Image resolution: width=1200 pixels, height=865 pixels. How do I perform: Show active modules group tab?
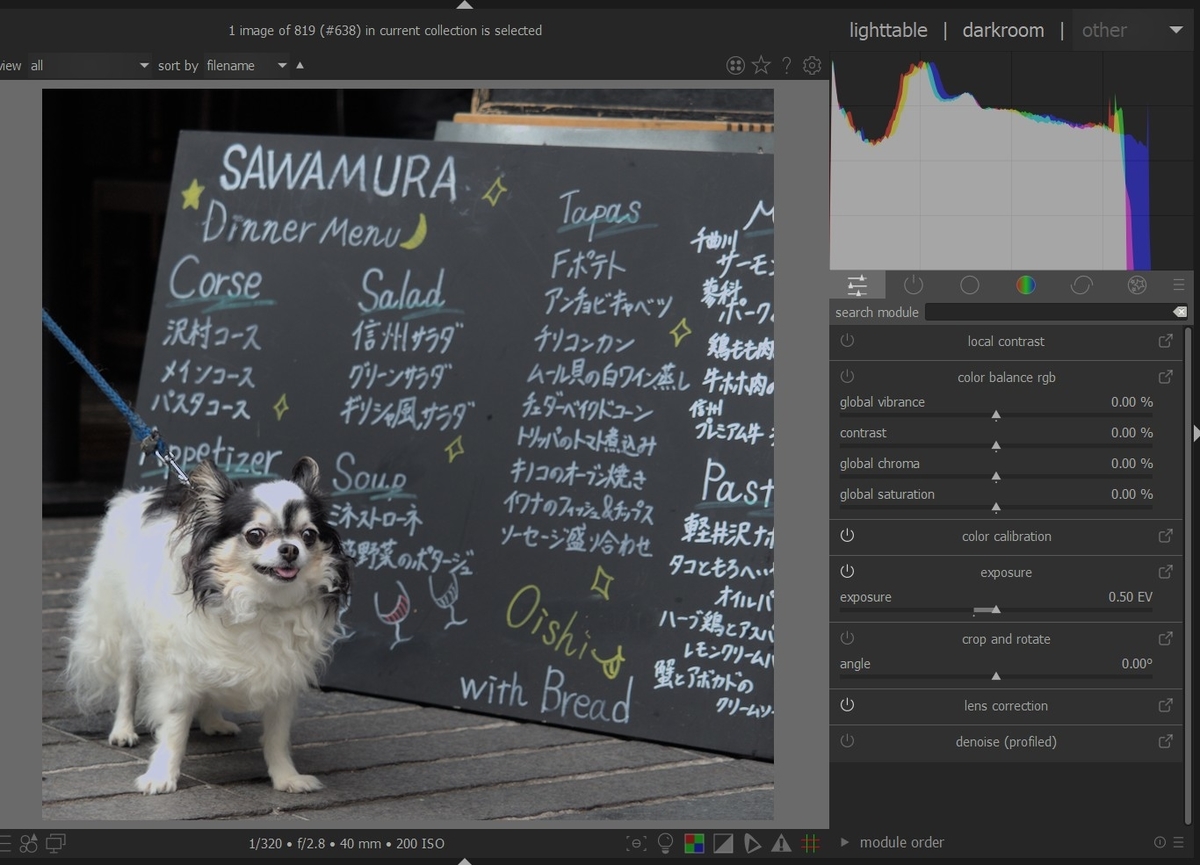pos(913,285)
